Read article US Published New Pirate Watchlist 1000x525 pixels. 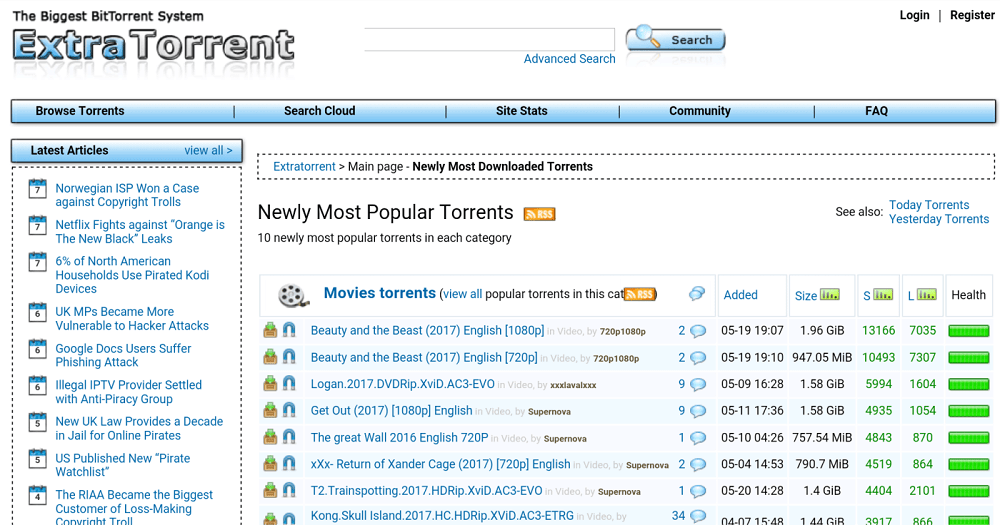[x=122, y=465]
